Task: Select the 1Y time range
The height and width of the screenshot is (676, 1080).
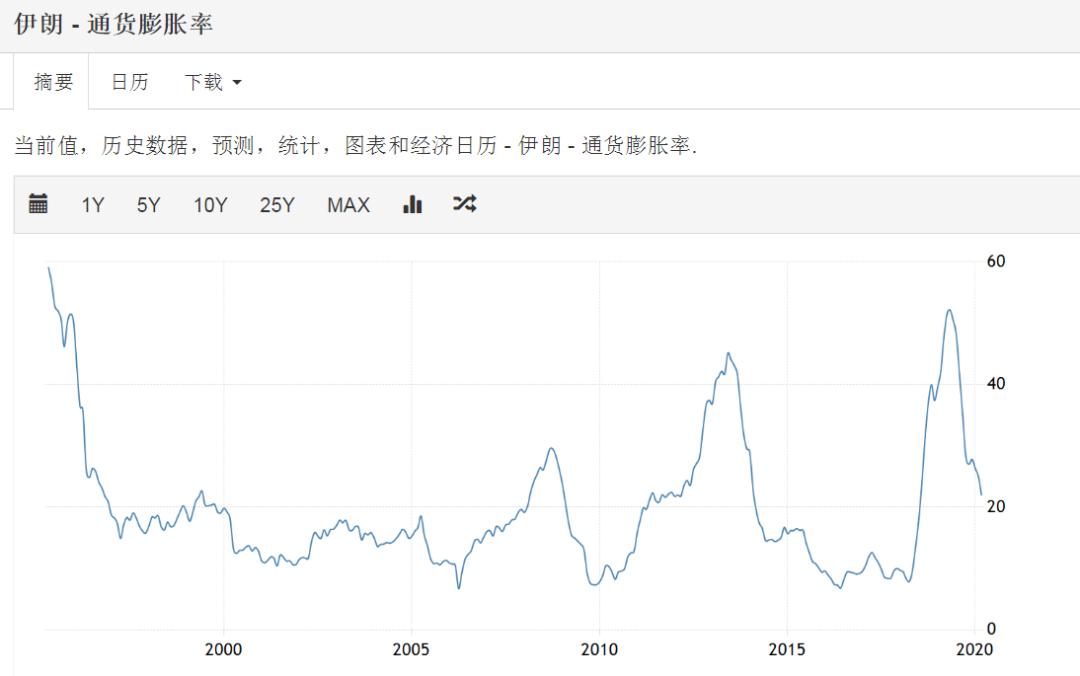Action: pyautogui.click(x=92, y=204)
